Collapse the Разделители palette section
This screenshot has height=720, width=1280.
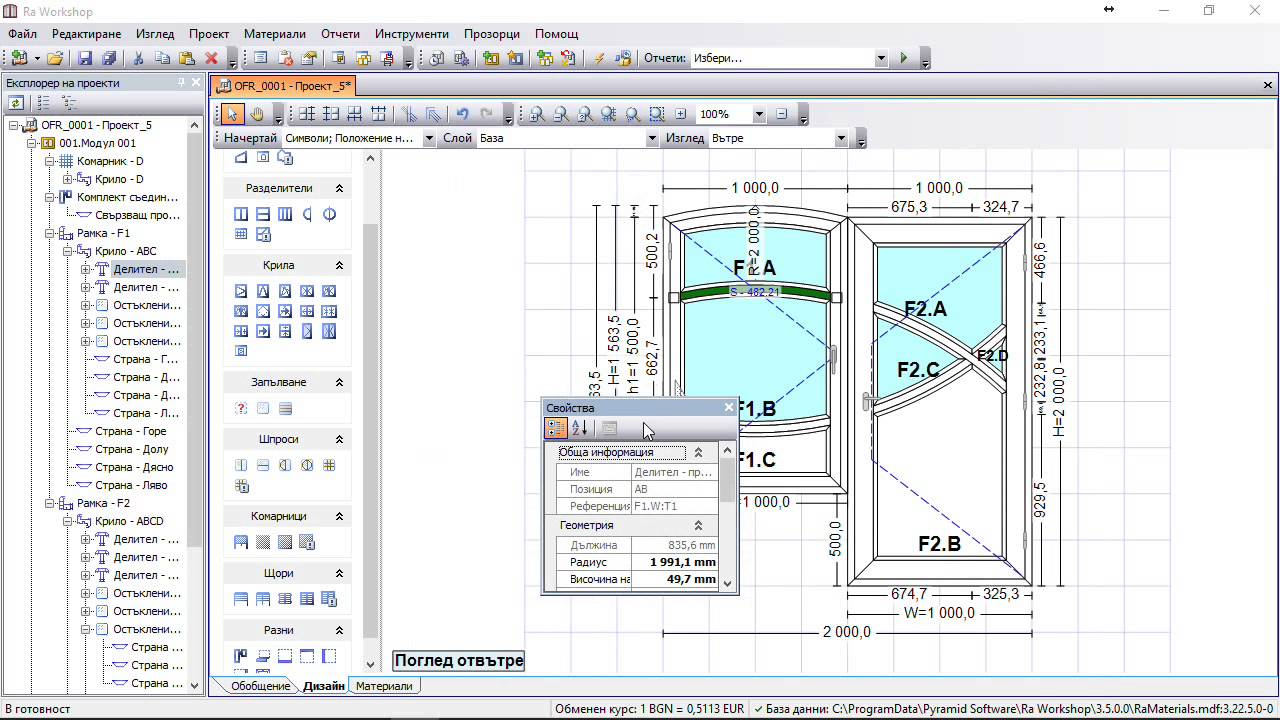coord(339,188)
